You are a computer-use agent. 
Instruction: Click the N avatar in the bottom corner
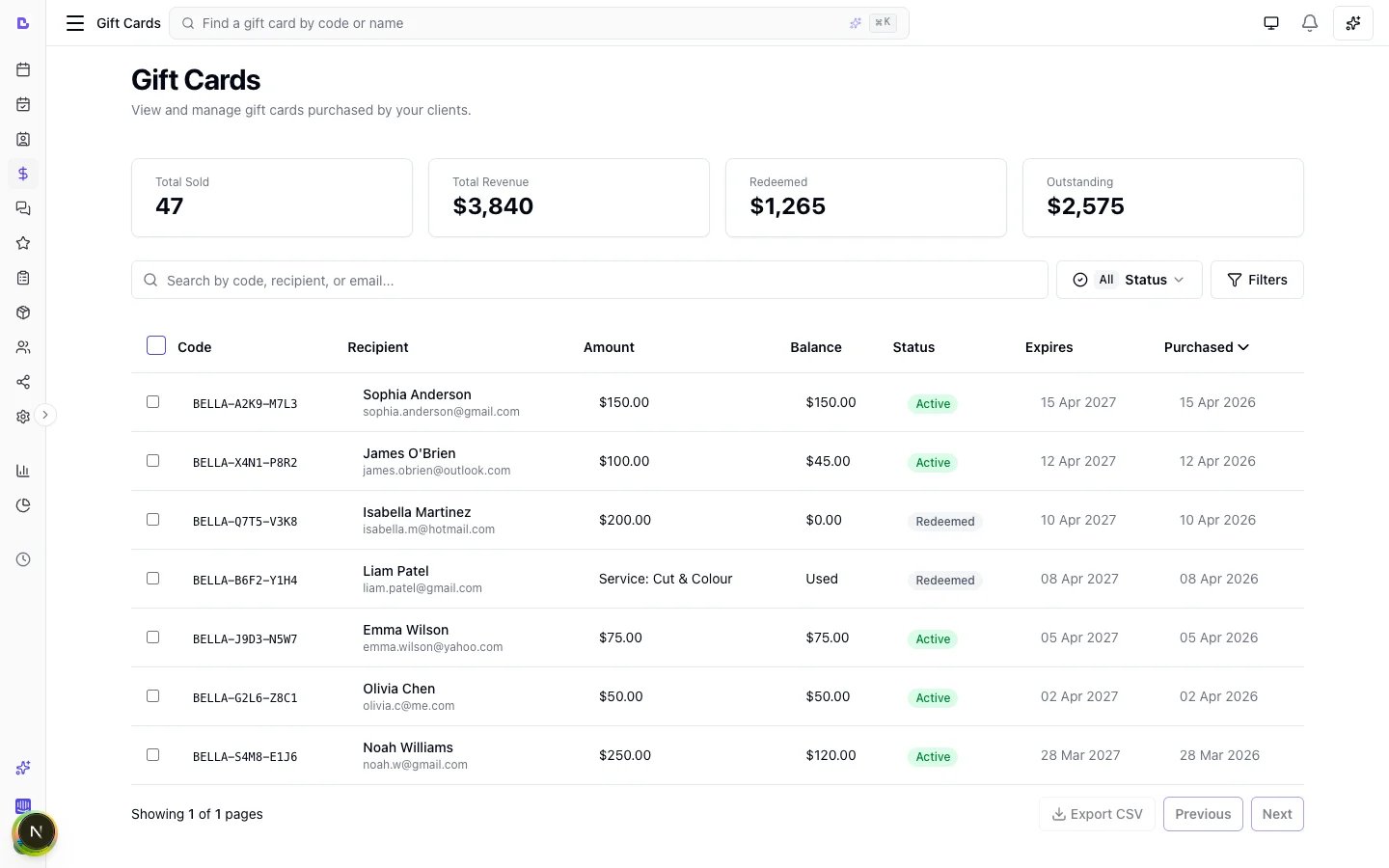36,832
